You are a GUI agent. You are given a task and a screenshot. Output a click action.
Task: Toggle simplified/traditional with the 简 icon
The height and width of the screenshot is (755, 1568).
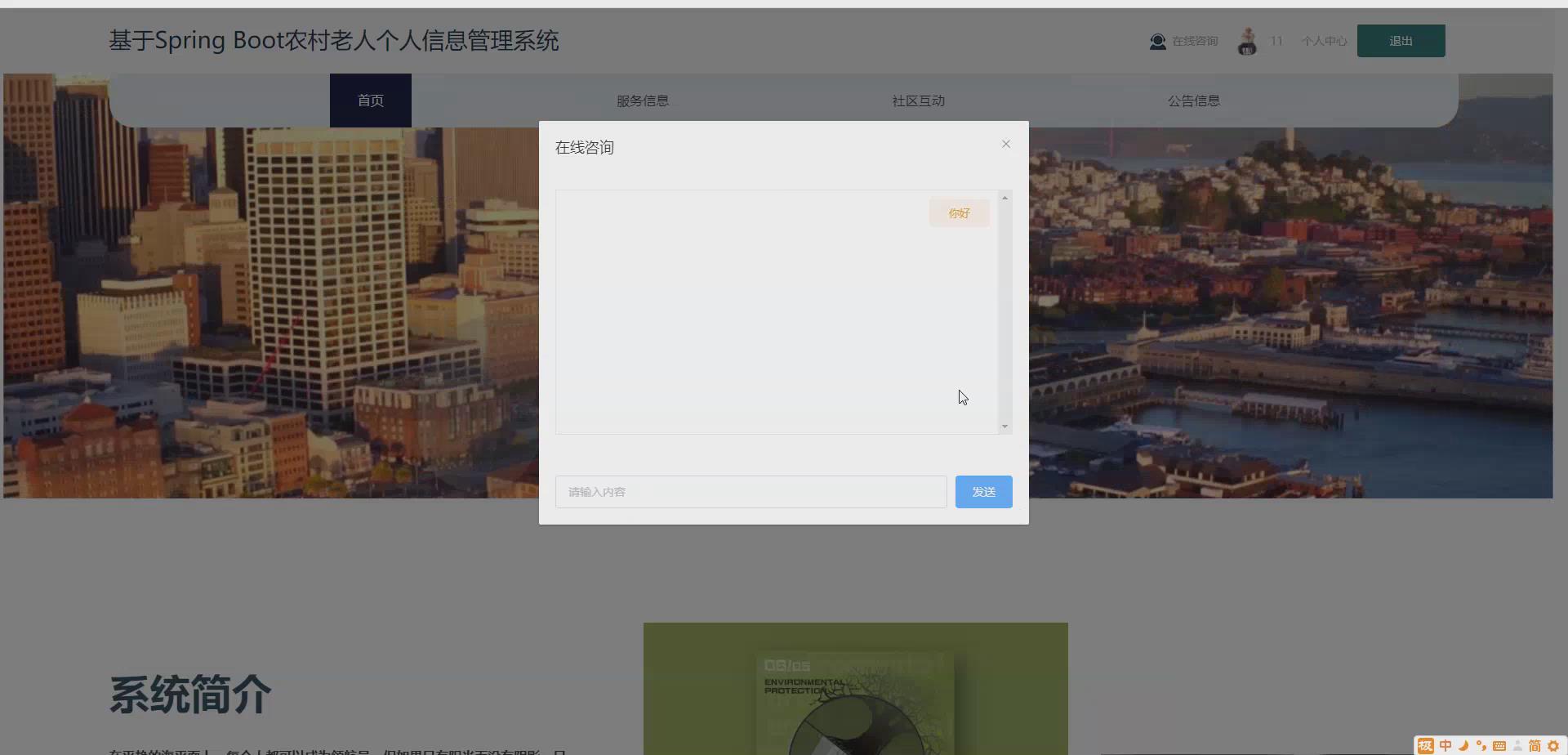[1535, 745]
